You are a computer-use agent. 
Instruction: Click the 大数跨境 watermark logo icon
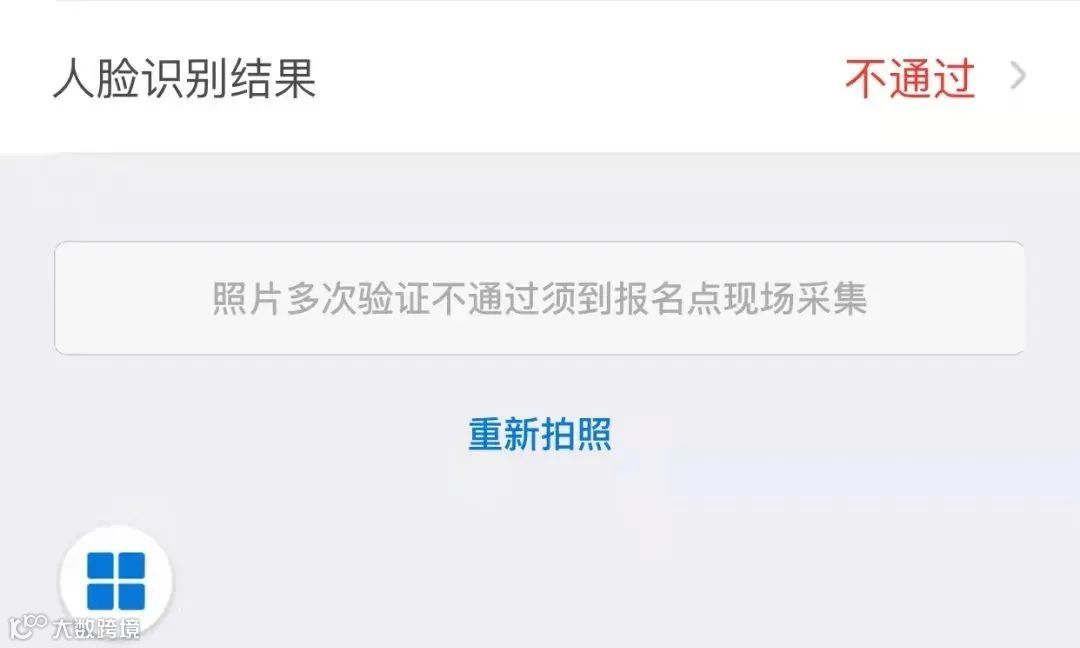[x=28, y=625]
